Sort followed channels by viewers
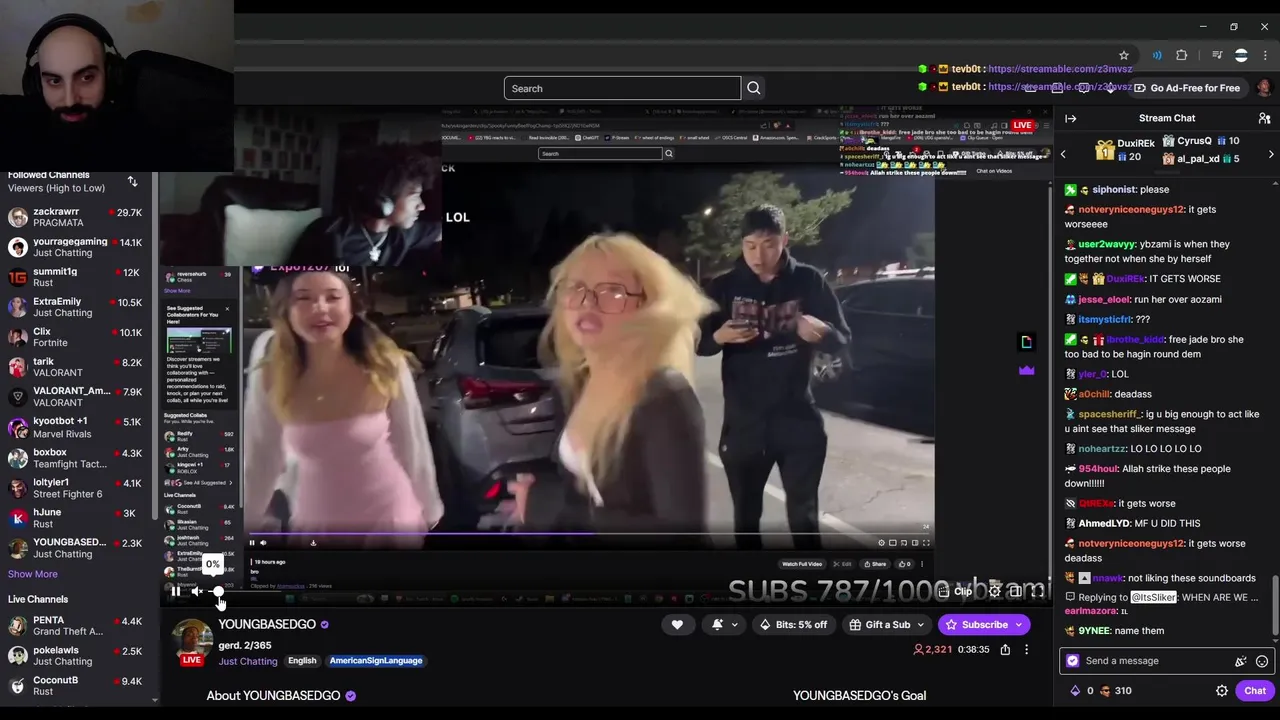Screen dimensions: 1280x720 click(132, 181)
